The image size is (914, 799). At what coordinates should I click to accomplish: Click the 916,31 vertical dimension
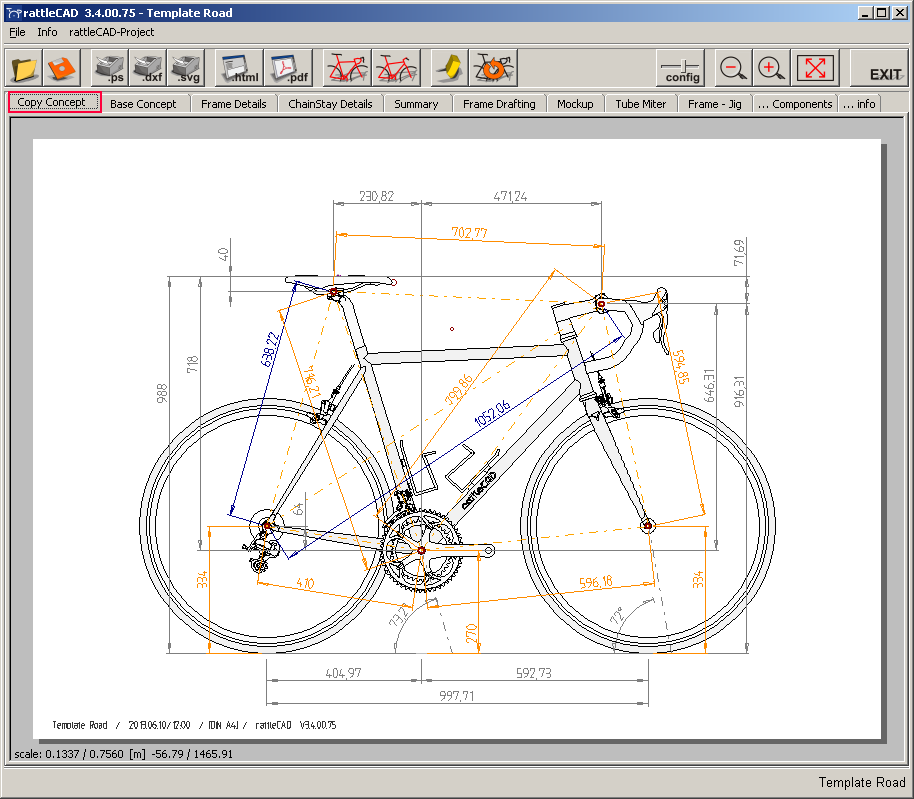739,392
